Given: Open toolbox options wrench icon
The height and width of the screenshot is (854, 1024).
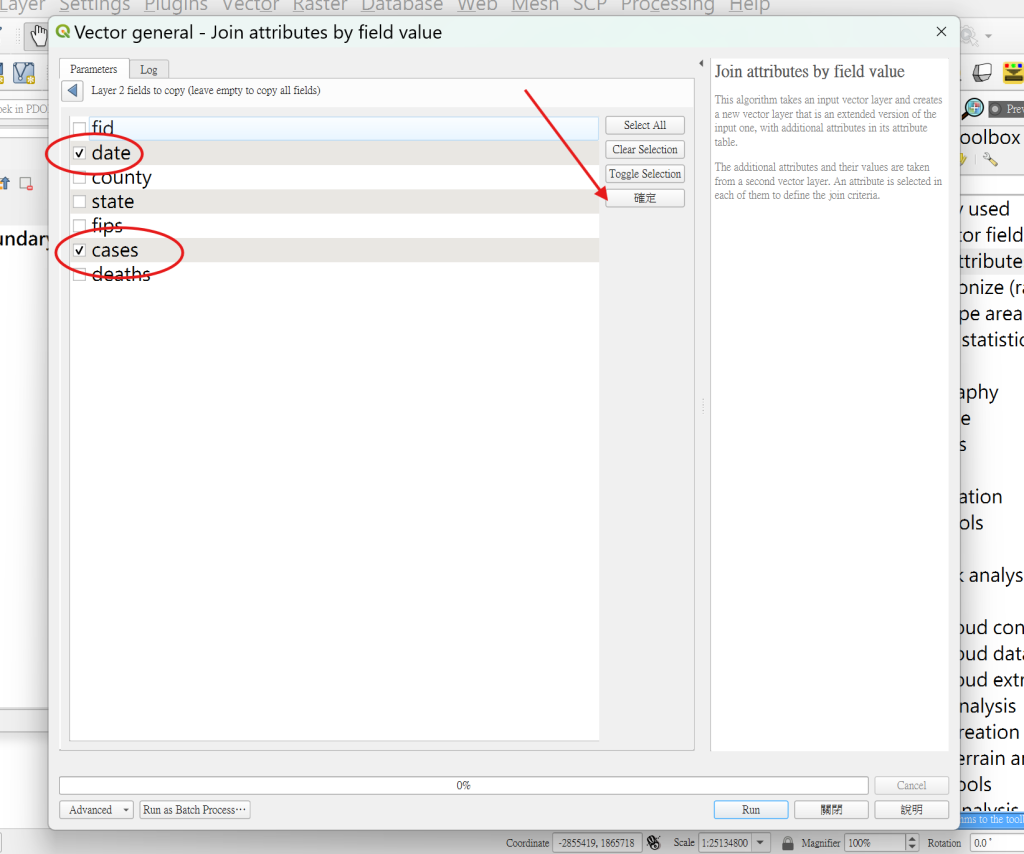Looking at the screenshot, I should (990, 159).
